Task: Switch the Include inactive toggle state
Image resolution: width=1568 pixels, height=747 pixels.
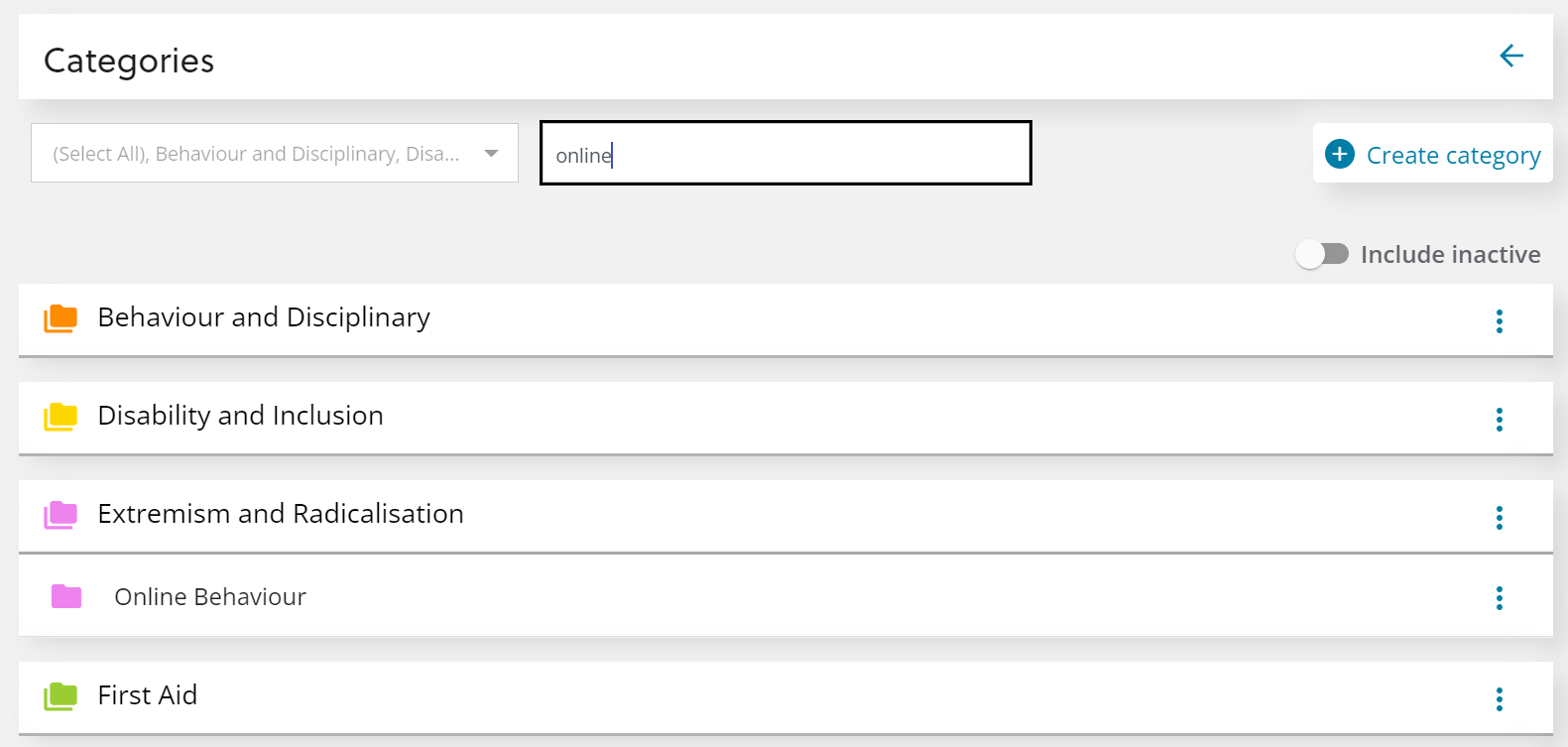Action: click(x=1323, y=254)
